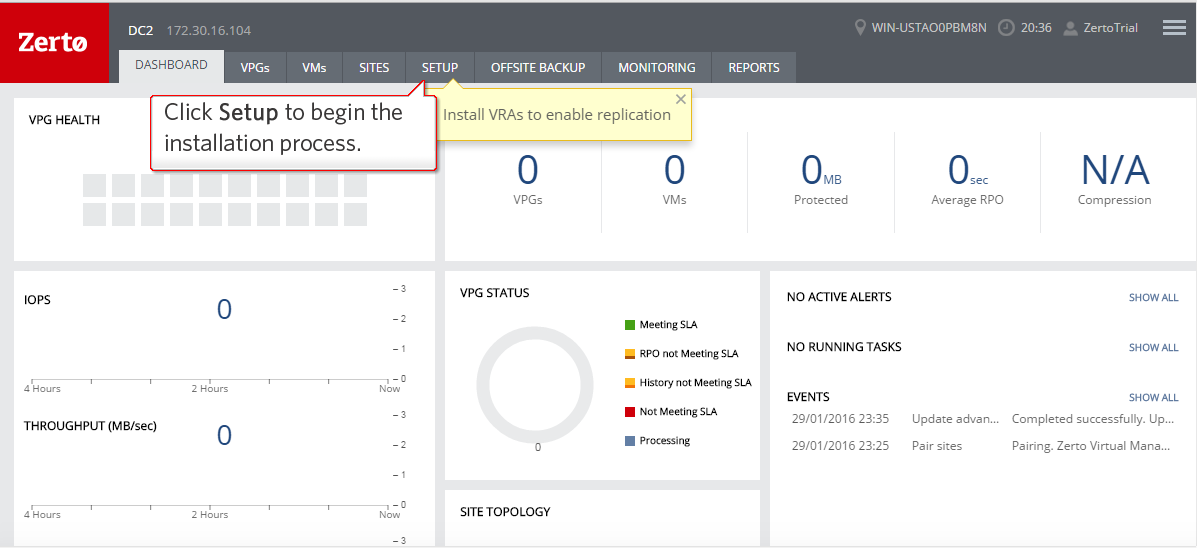Show all running tasks

click(x=1153, y=348)
